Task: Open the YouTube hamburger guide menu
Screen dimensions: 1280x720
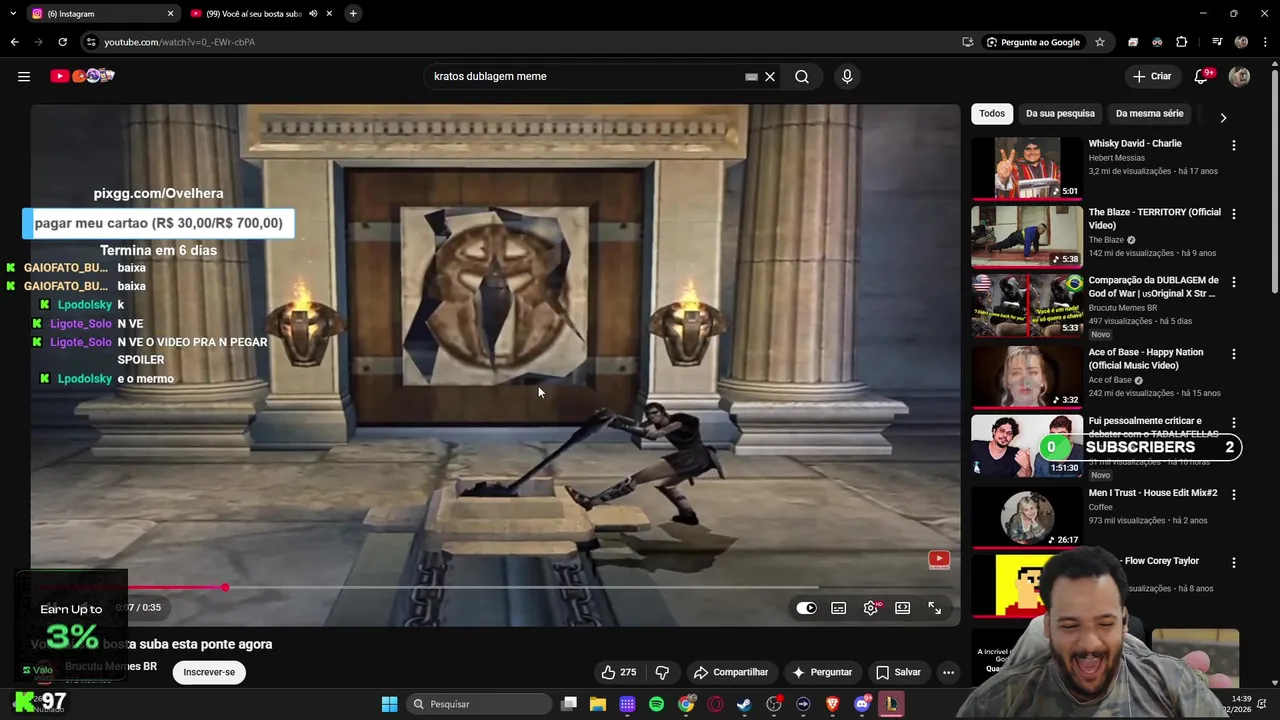Action: point(24,76)
